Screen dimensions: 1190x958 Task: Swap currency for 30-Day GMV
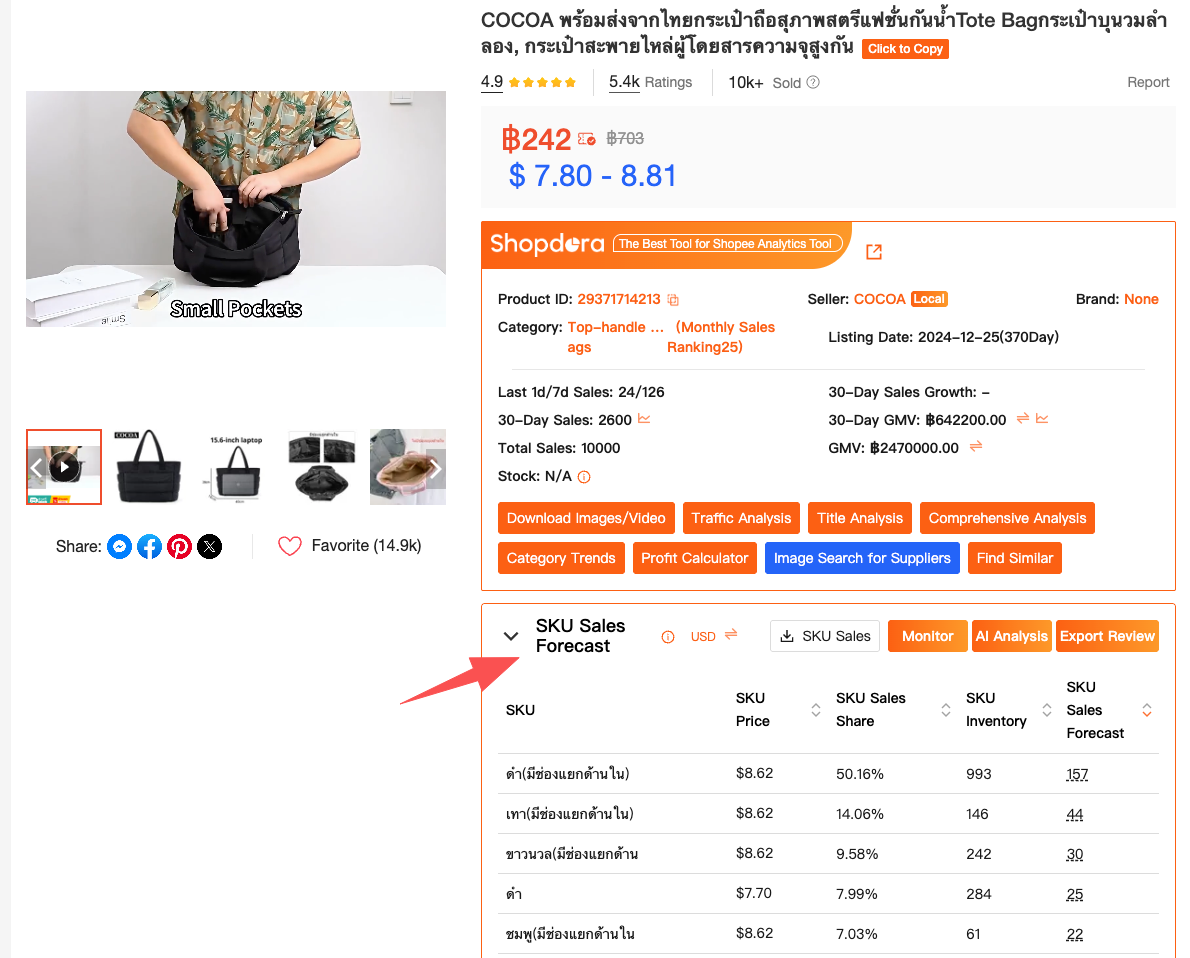(1022, 418)
